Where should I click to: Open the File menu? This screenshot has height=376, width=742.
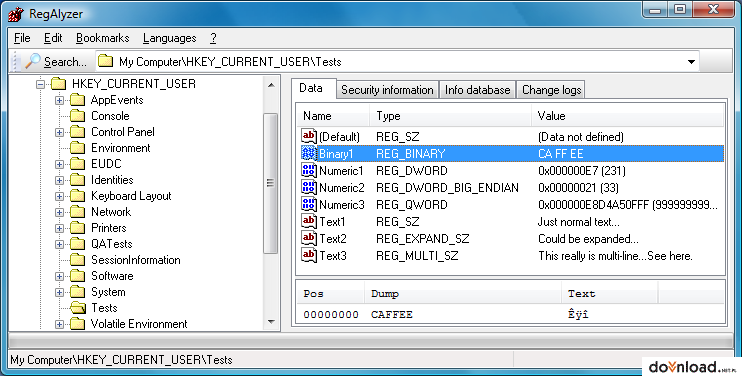(22, 38)
